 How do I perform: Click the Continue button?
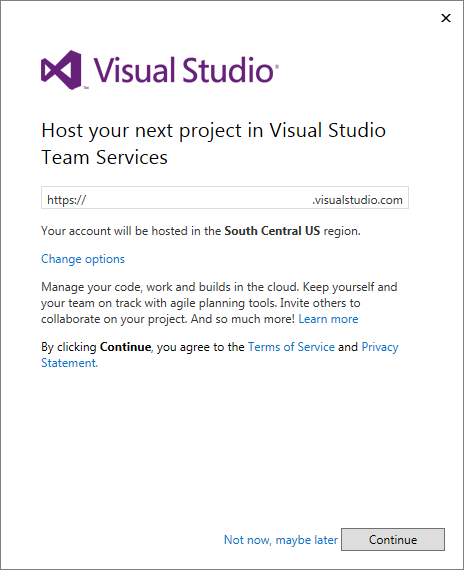tap(393, 539)
